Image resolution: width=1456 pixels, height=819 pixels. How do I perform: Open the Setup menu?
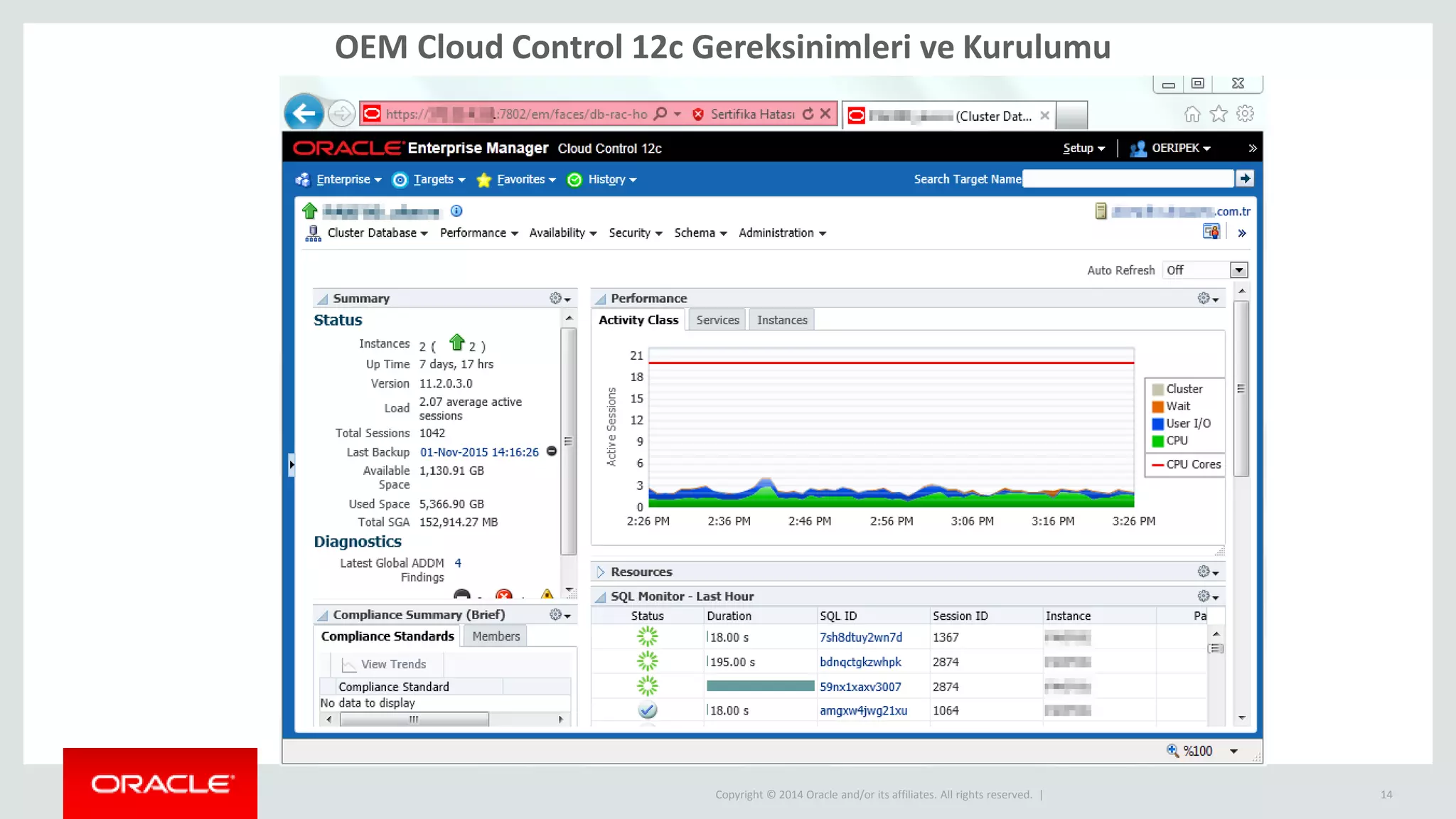tap(1083, 148)
